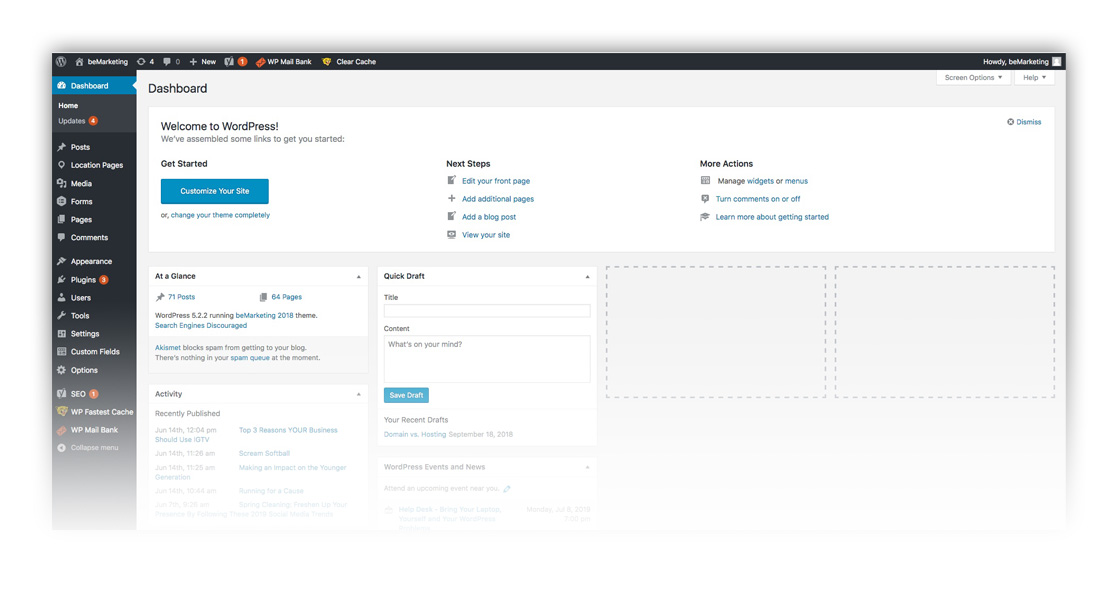Open WP Mail Bank in the sidebar
This screenshot has height=599, width=1111.
coord(94,430)
